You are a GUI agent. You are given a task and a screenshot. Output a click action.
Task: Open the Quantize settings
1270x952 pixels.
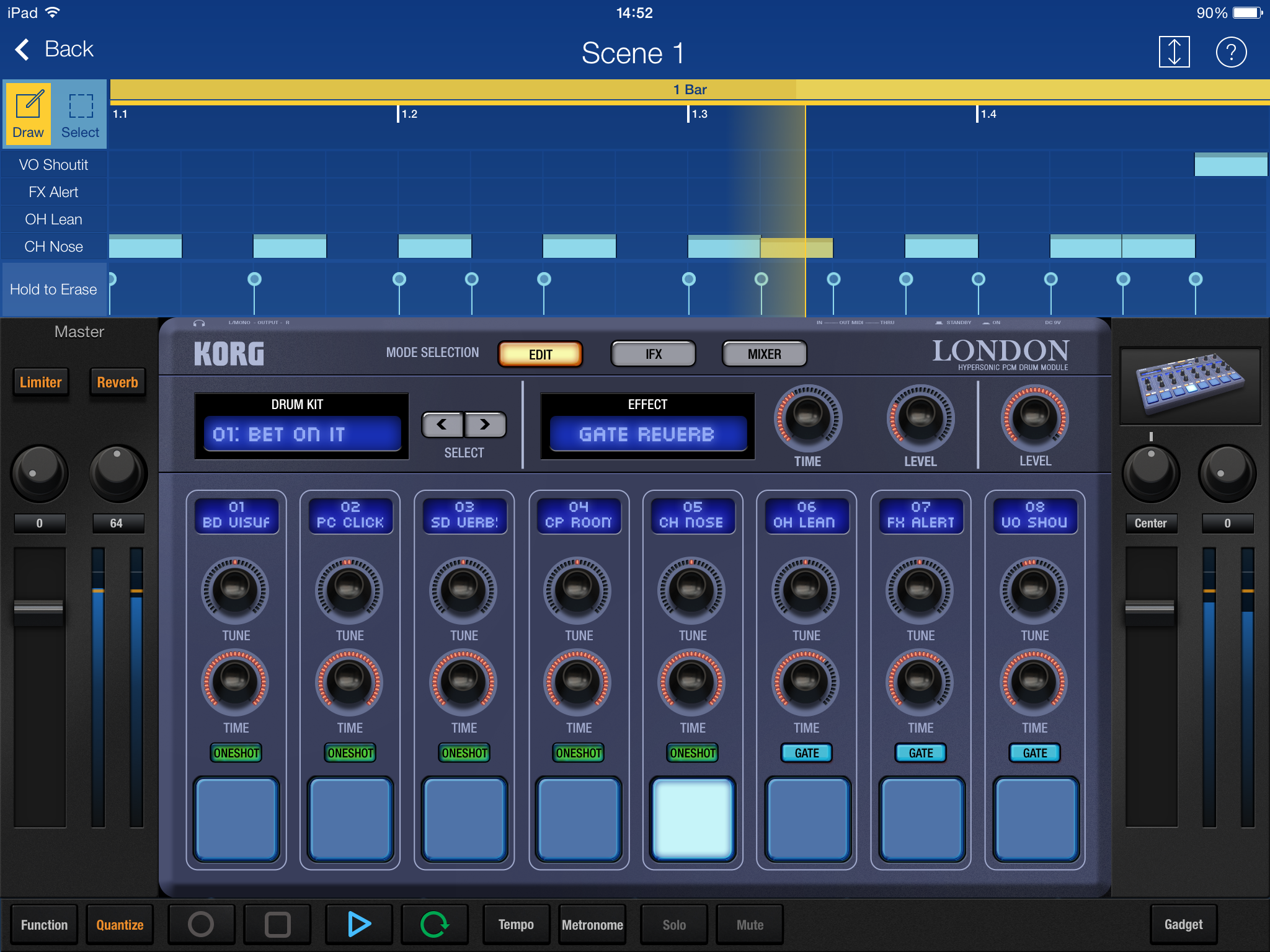(120, 925)
